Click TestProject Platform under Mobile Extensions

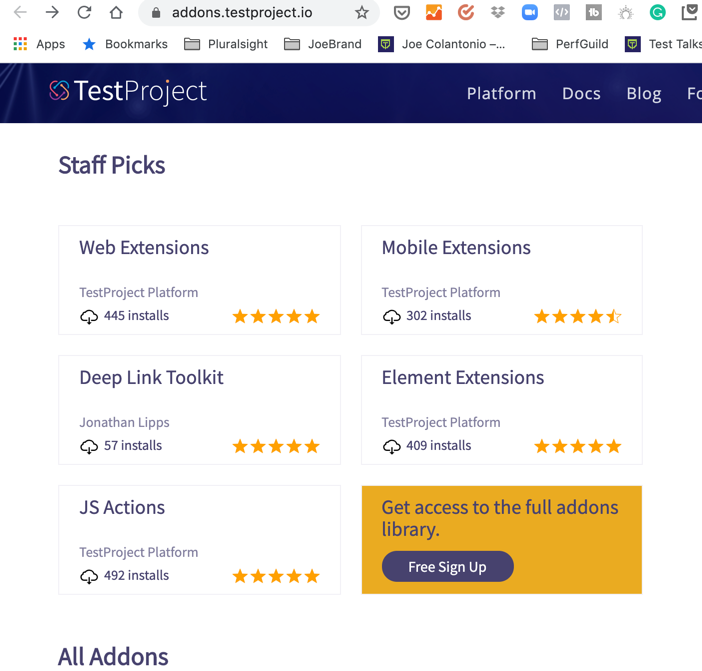click(x=441, y=292)
